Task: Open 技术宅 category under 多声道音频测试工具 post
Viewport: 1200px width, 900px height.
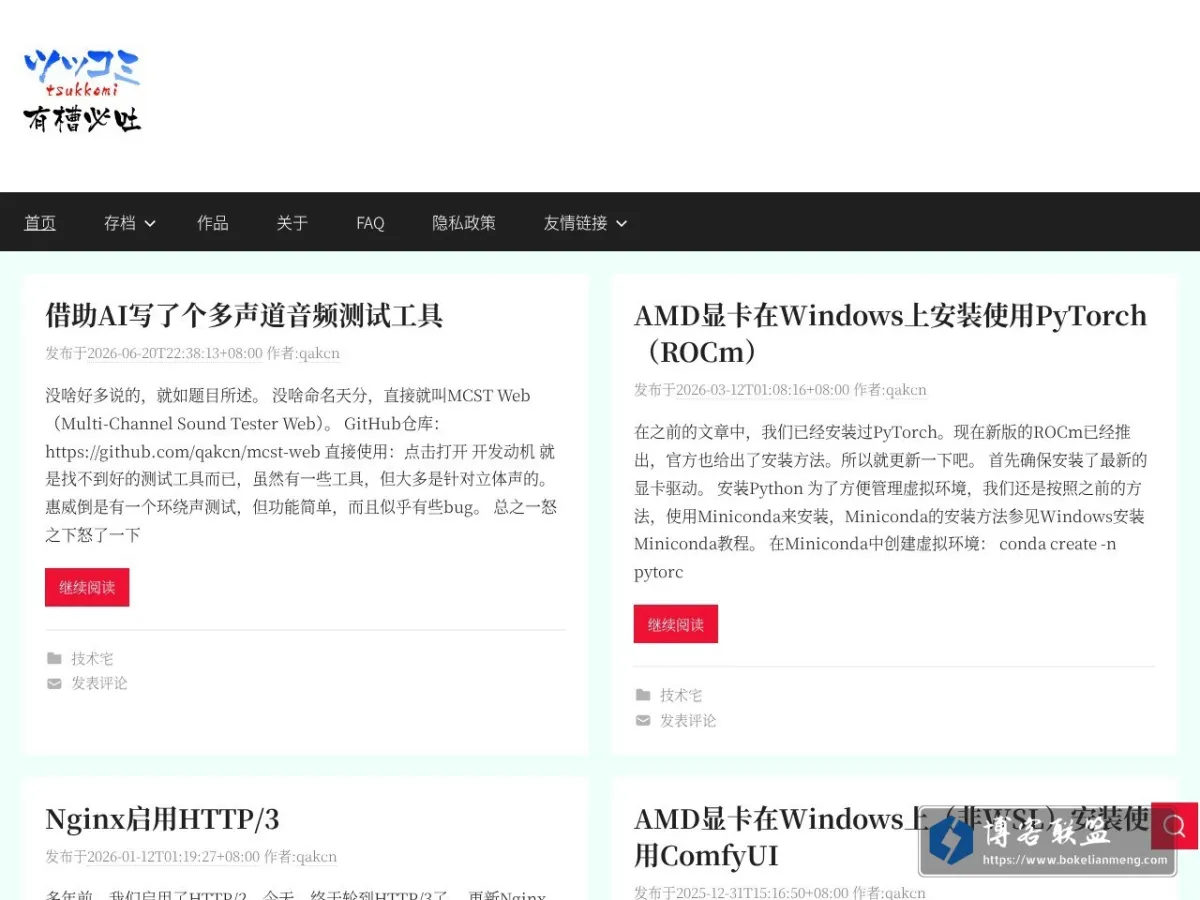Action: click(92, 659)
